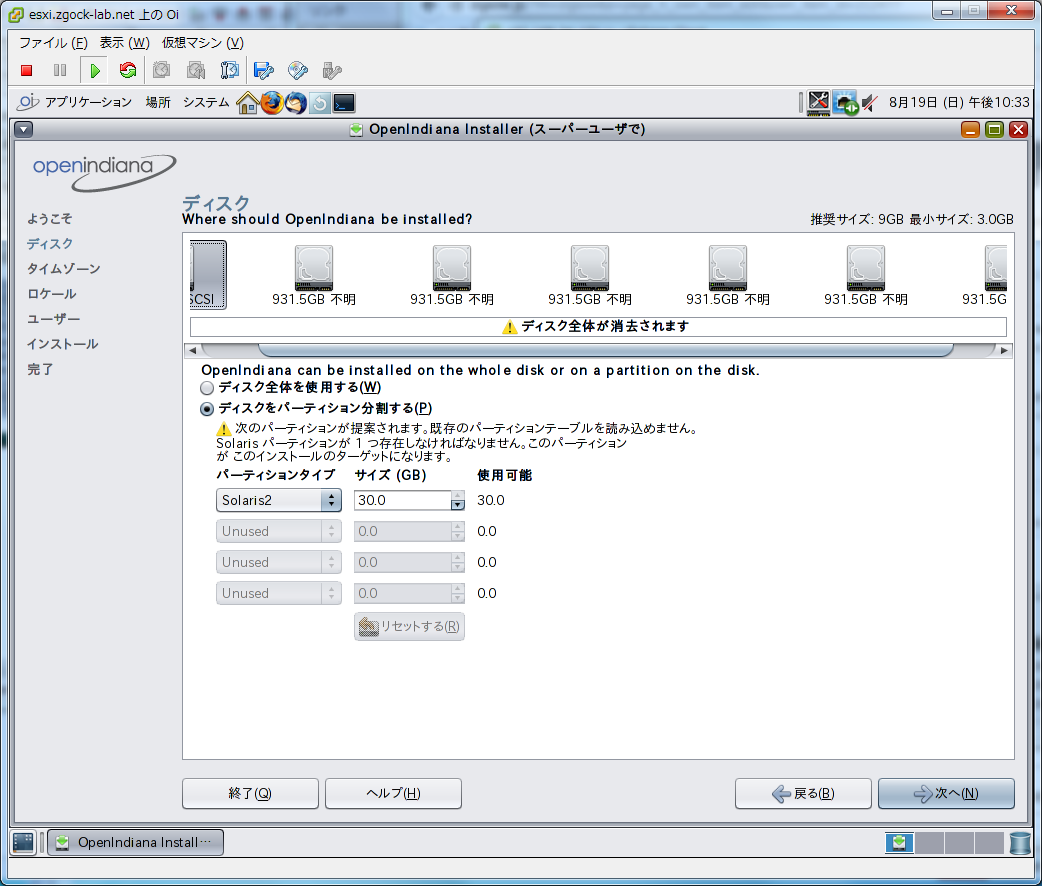1042x886 pixels.
Task: Click the 戻る(B) back button
Action: pos(803,794)
